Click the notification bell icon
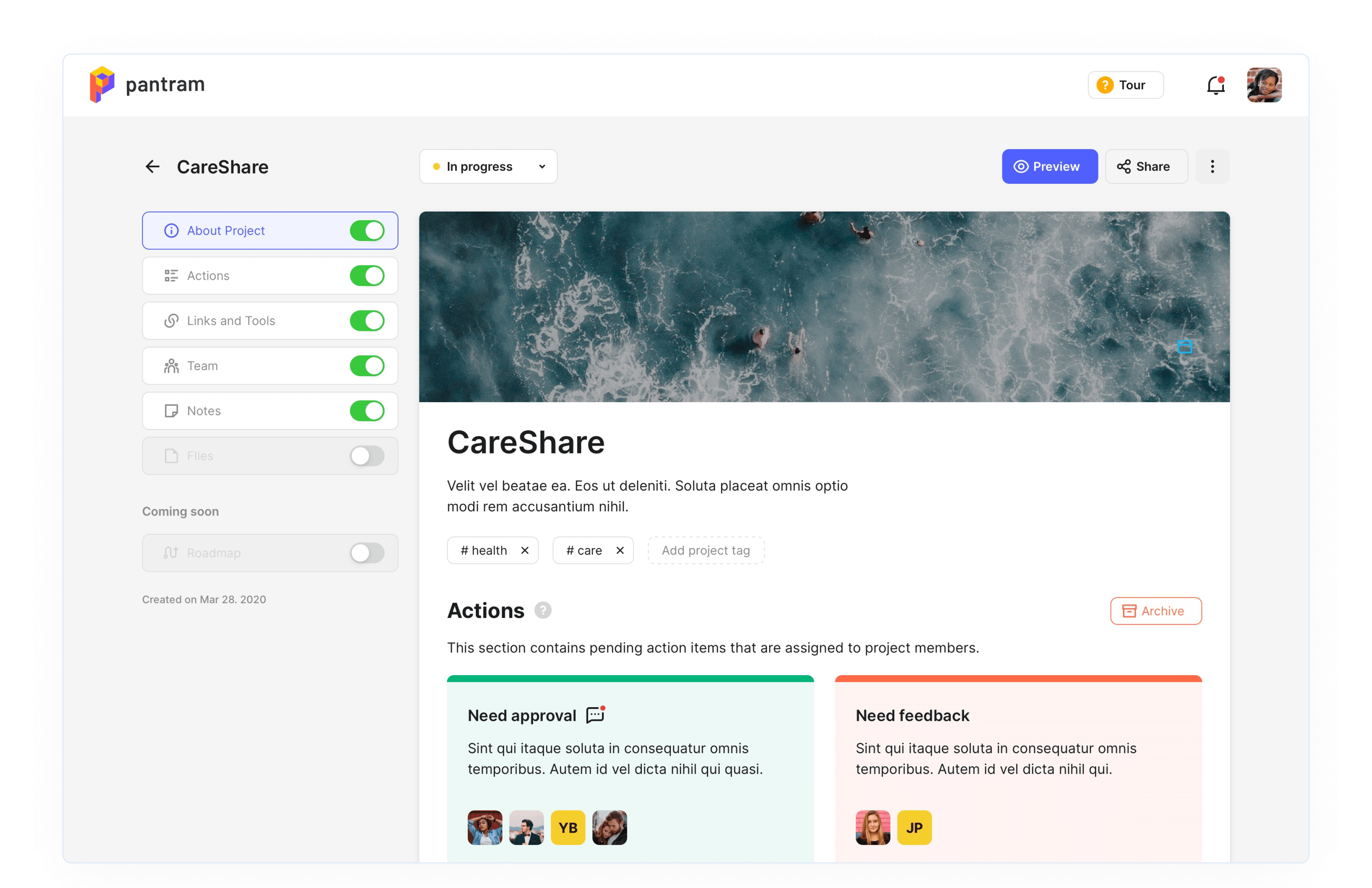The image size is (1372, 888). (x=1215, y=85)
